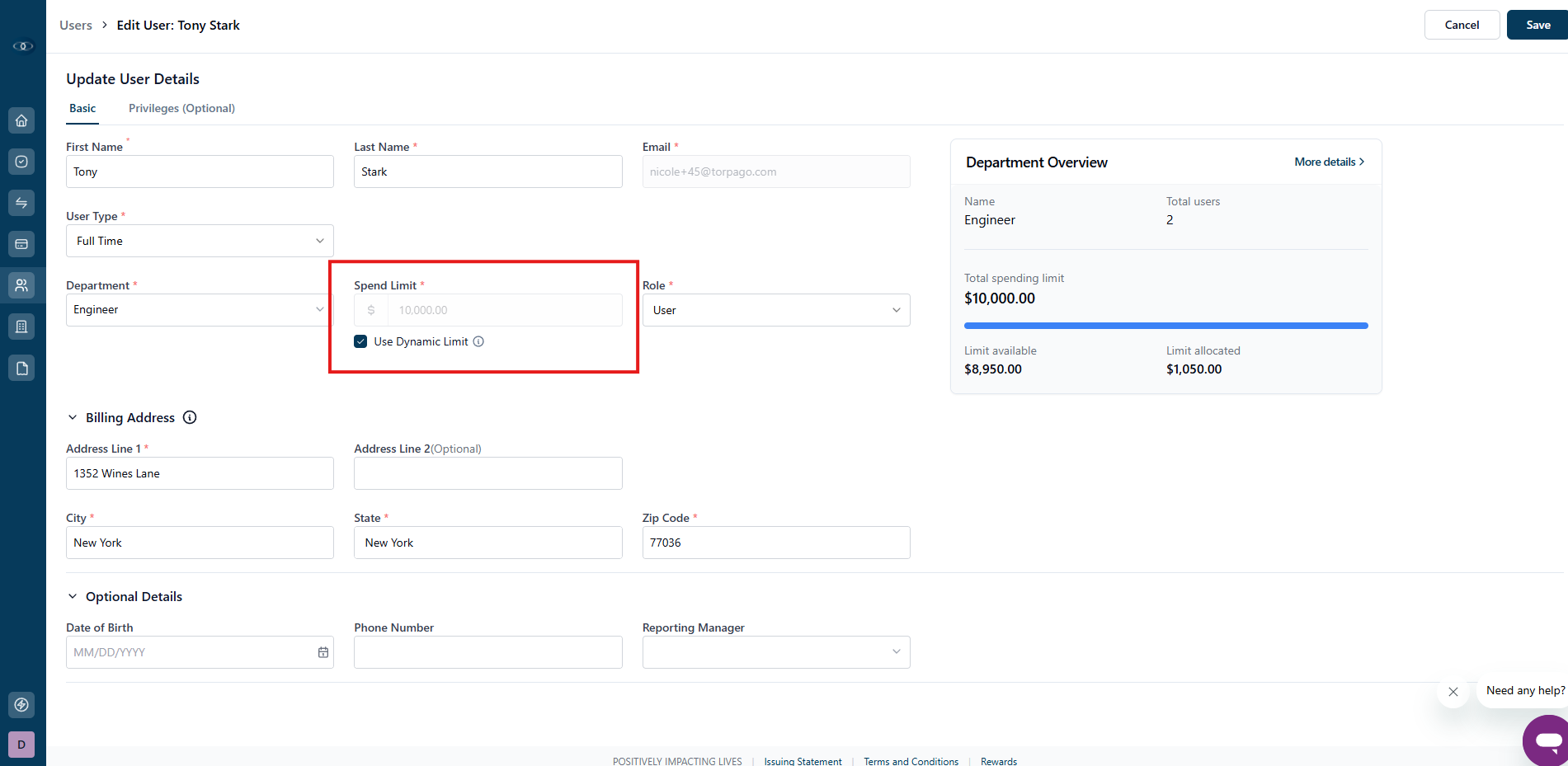
Task: Click the Phone Number input field
Action: click(488, 652)
